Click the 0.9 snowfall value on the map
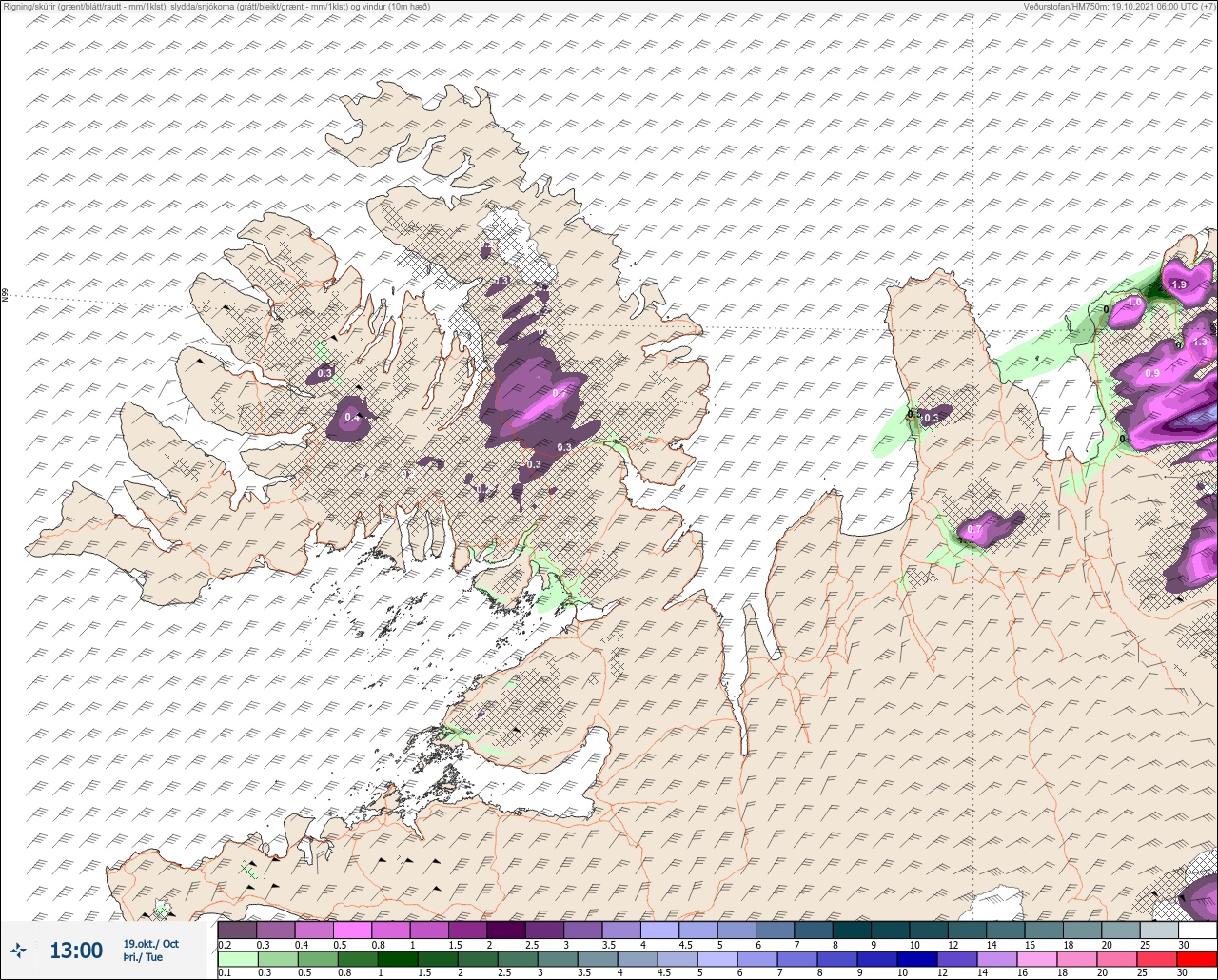The width and height of the screenshot is (1218, 980). coord(1152,373)
